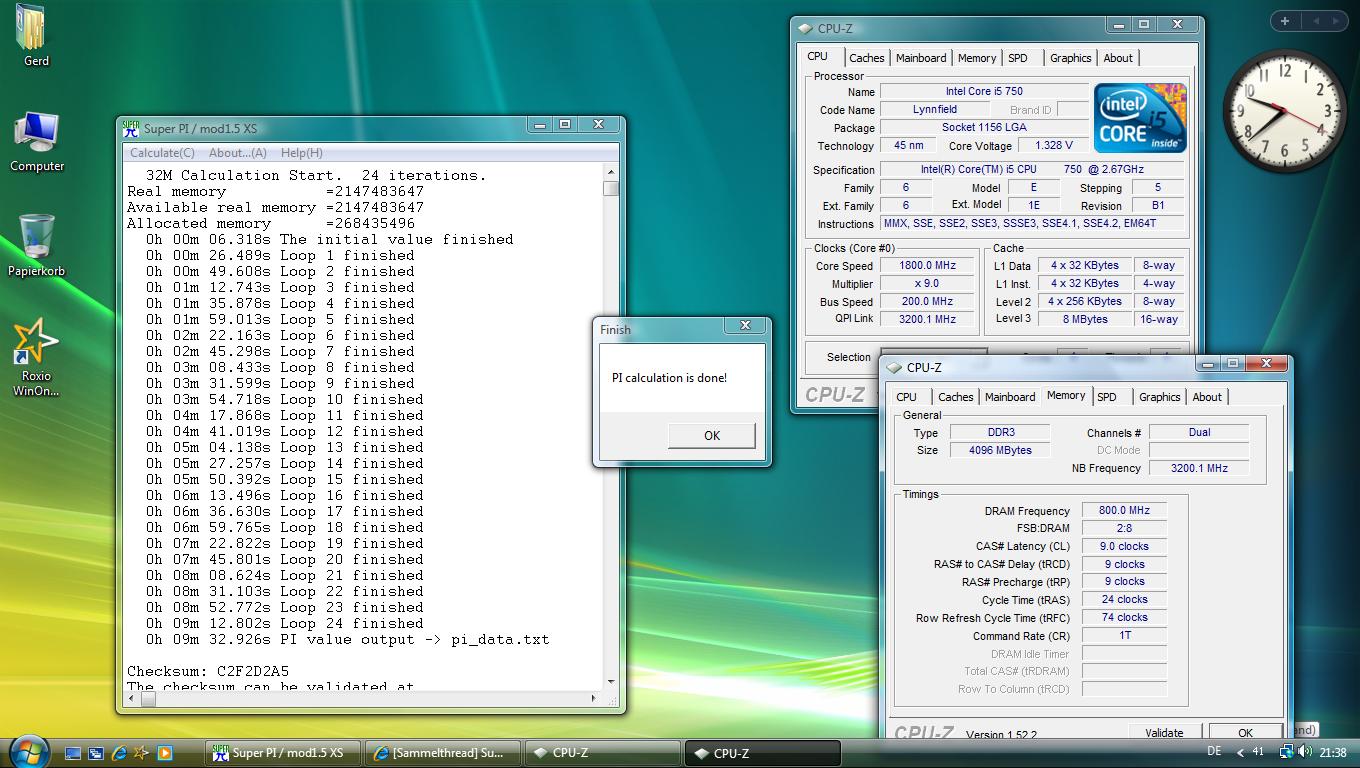Open the Computer desktop icon
The height and width of the screenshot is (768, 1360).
36,134
